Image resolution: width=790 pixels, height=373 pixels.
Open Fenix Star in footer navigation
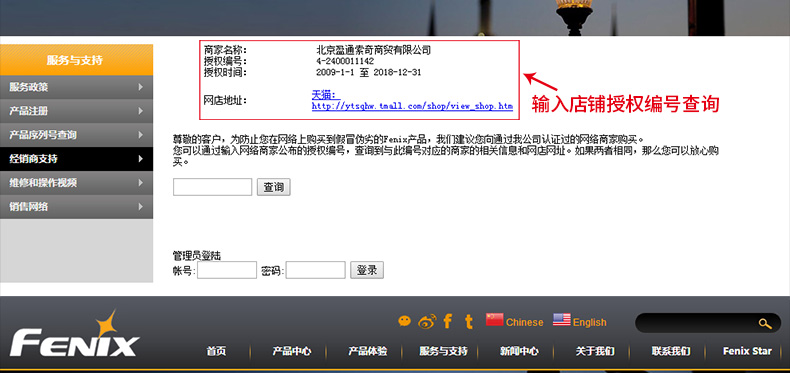coord(747,351)
